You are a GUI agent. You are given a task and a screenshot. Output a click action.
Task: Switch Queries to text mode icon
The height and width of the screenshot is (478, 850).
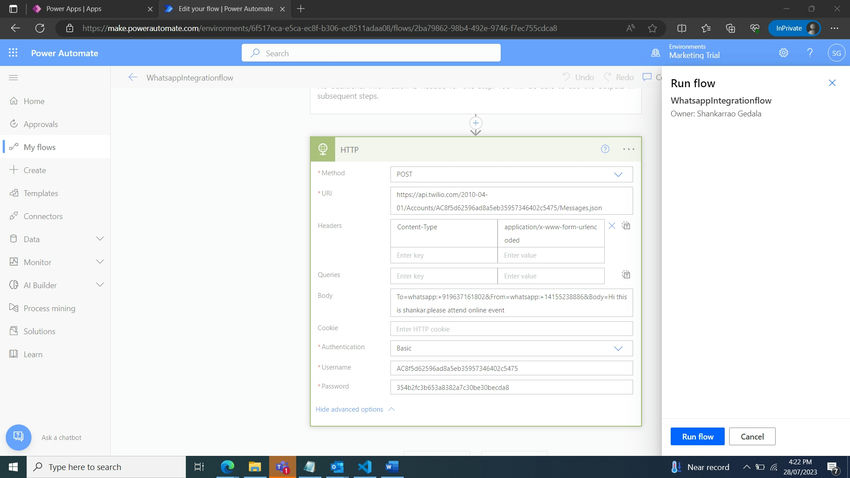pyautogui.click(x=626, y=275)
